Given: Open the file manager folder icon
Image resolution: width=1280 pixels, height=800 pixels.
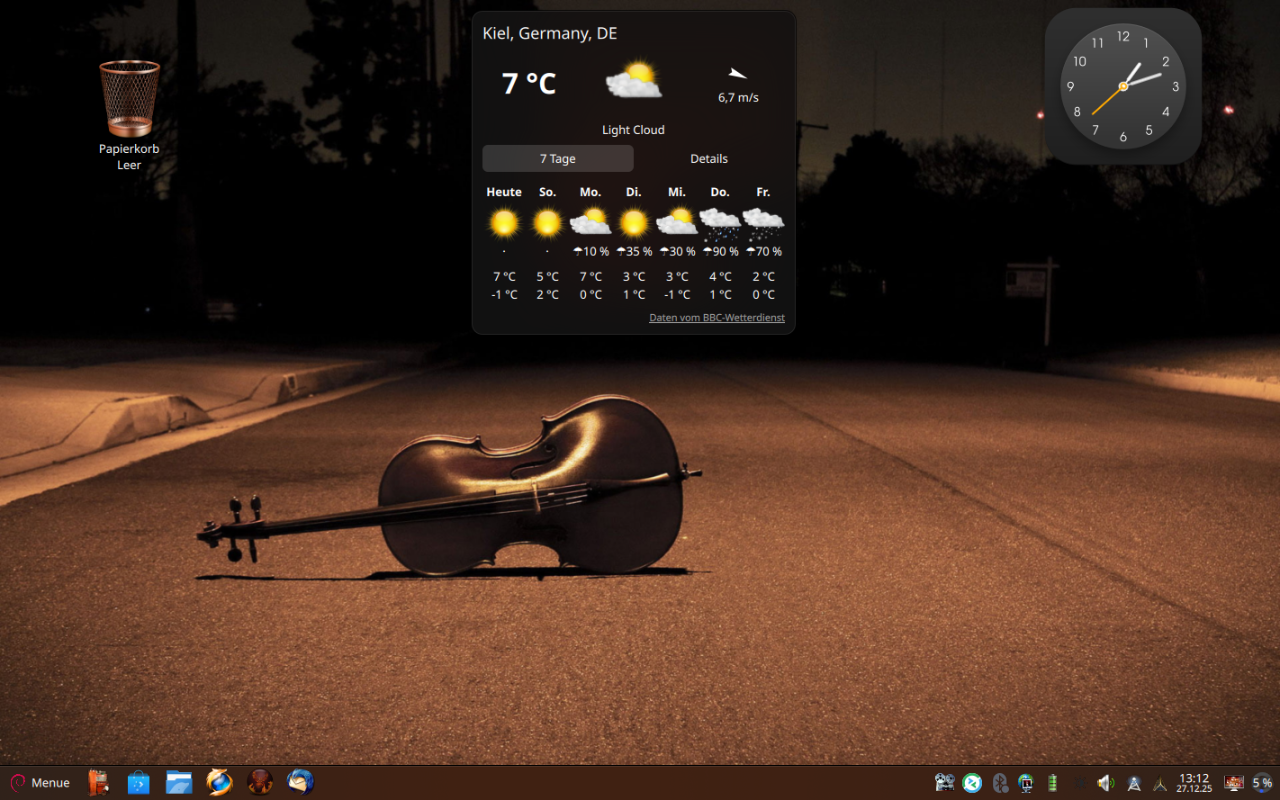Looking at the screenshot, I should [x=179, y=782].
